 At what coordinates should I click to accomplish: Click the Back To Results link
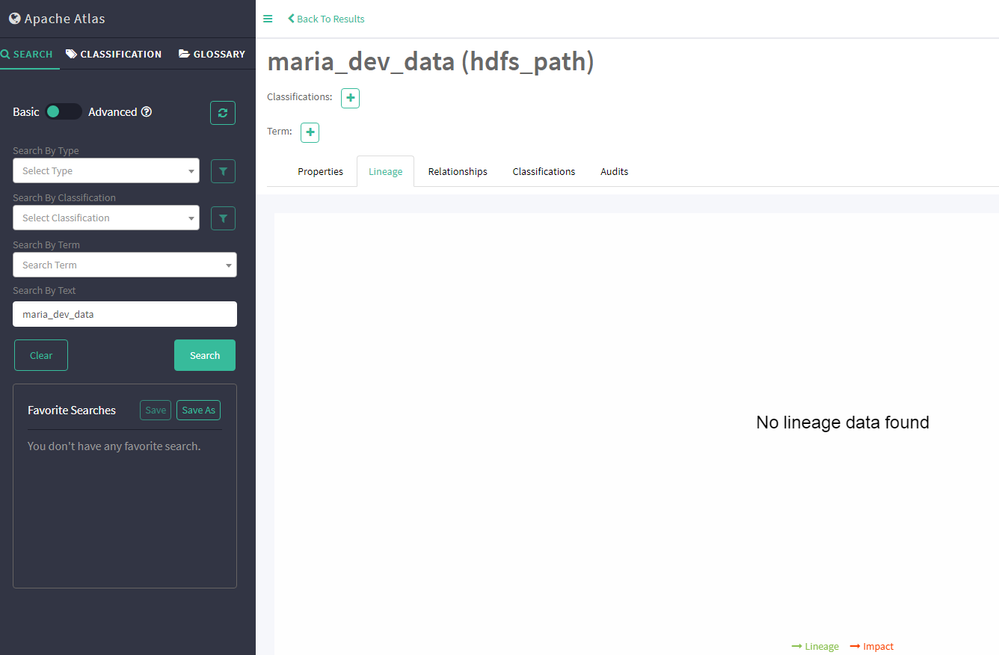(326, 19)
